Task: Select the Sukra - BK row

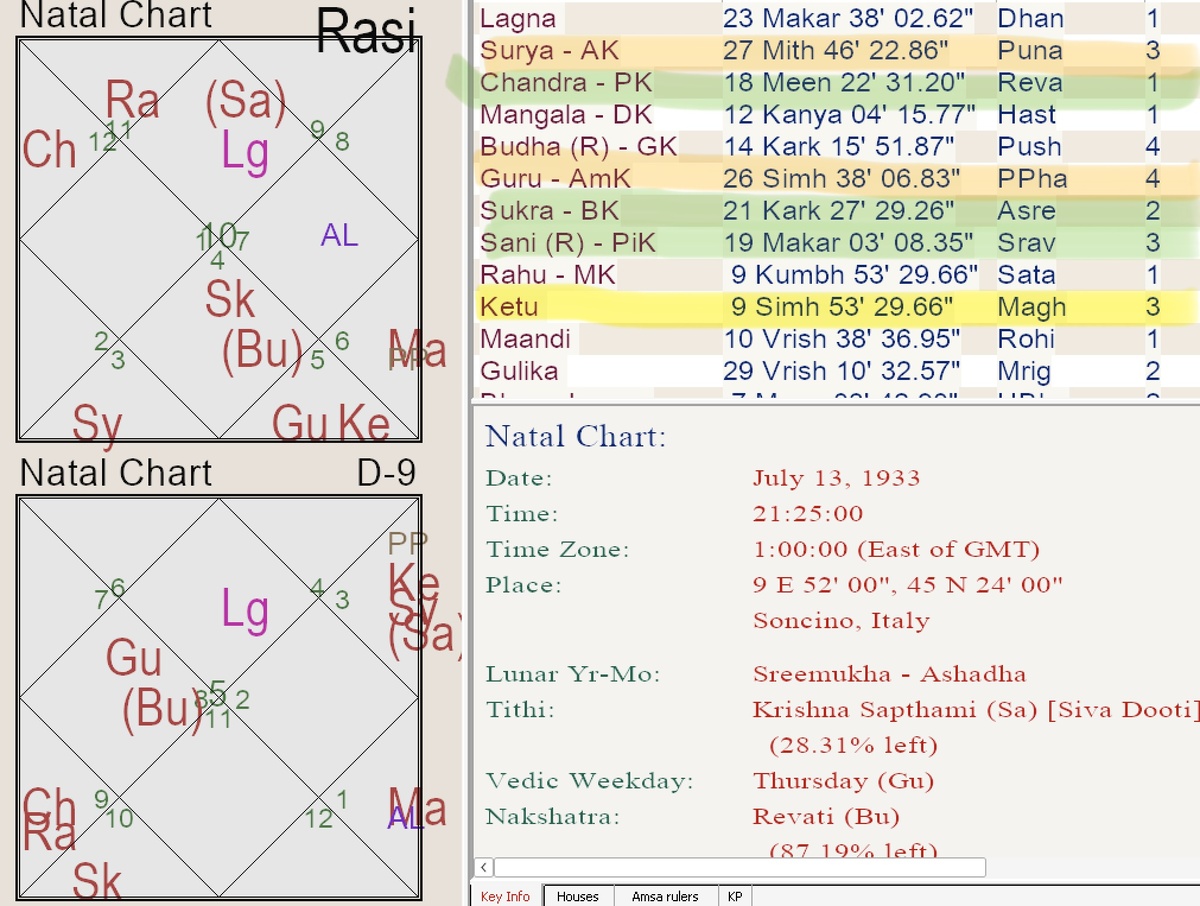Action: click(835, 210)
